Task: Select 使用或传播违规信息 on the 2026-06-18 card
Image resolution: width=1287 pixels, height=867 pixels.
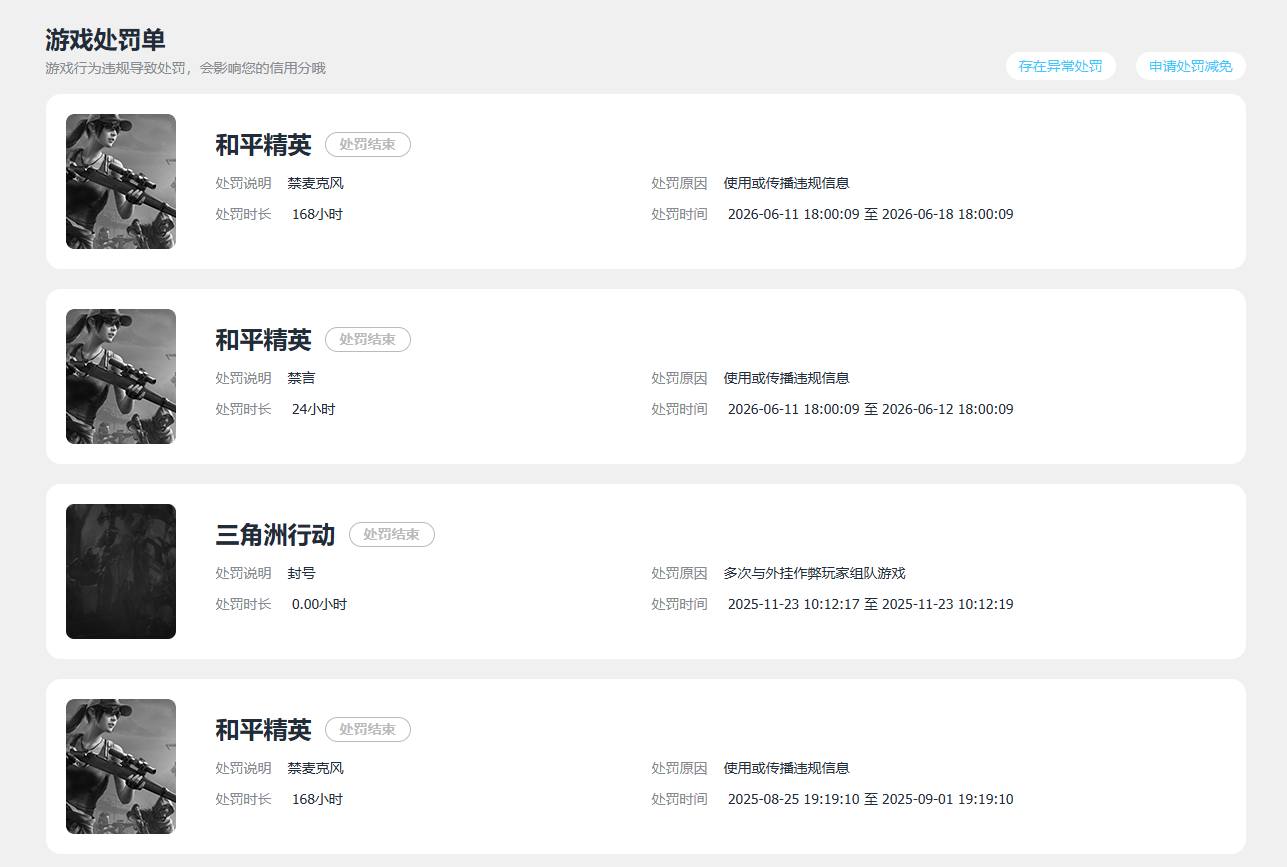Action: [786, 183]
